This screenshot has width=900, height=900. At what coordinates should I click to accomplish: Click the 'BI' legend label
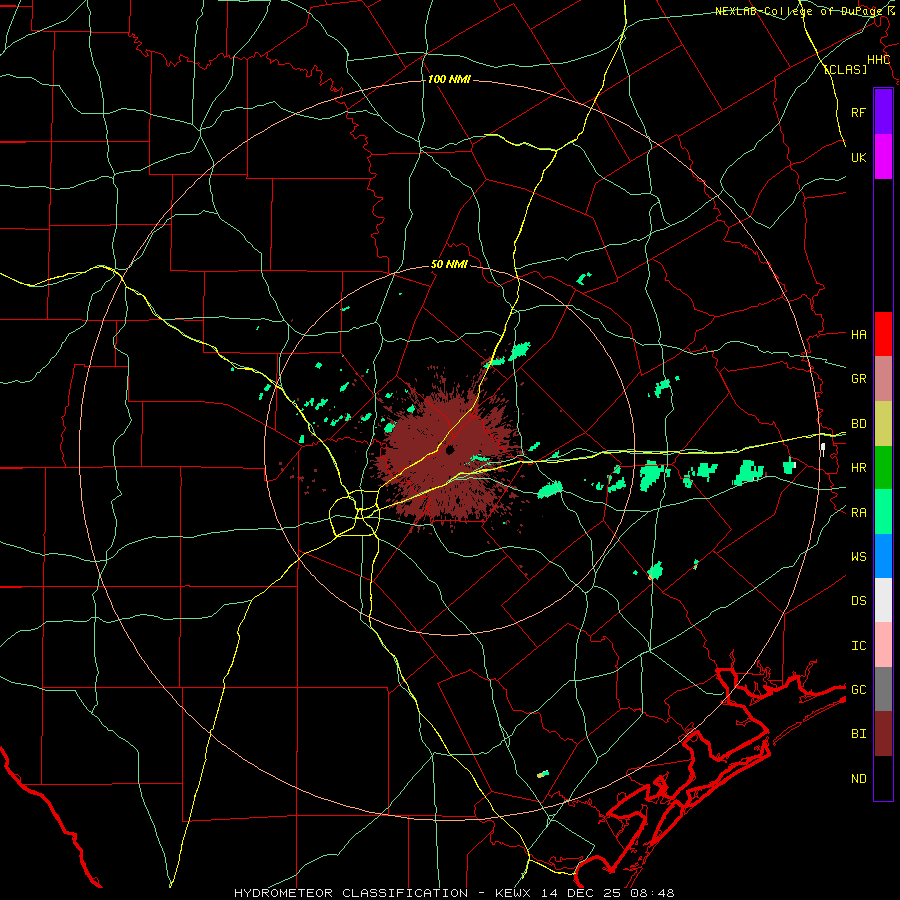click(x=858, y=734)
